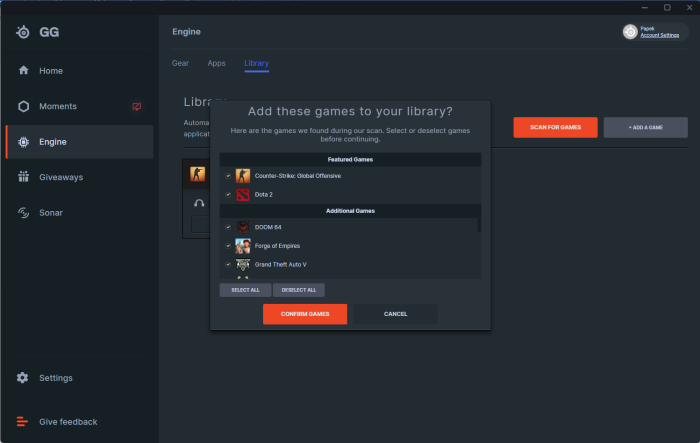Select the Engine chip icon
The width and height of the screenshot is (700, 443).
click(x=24, y=142)
